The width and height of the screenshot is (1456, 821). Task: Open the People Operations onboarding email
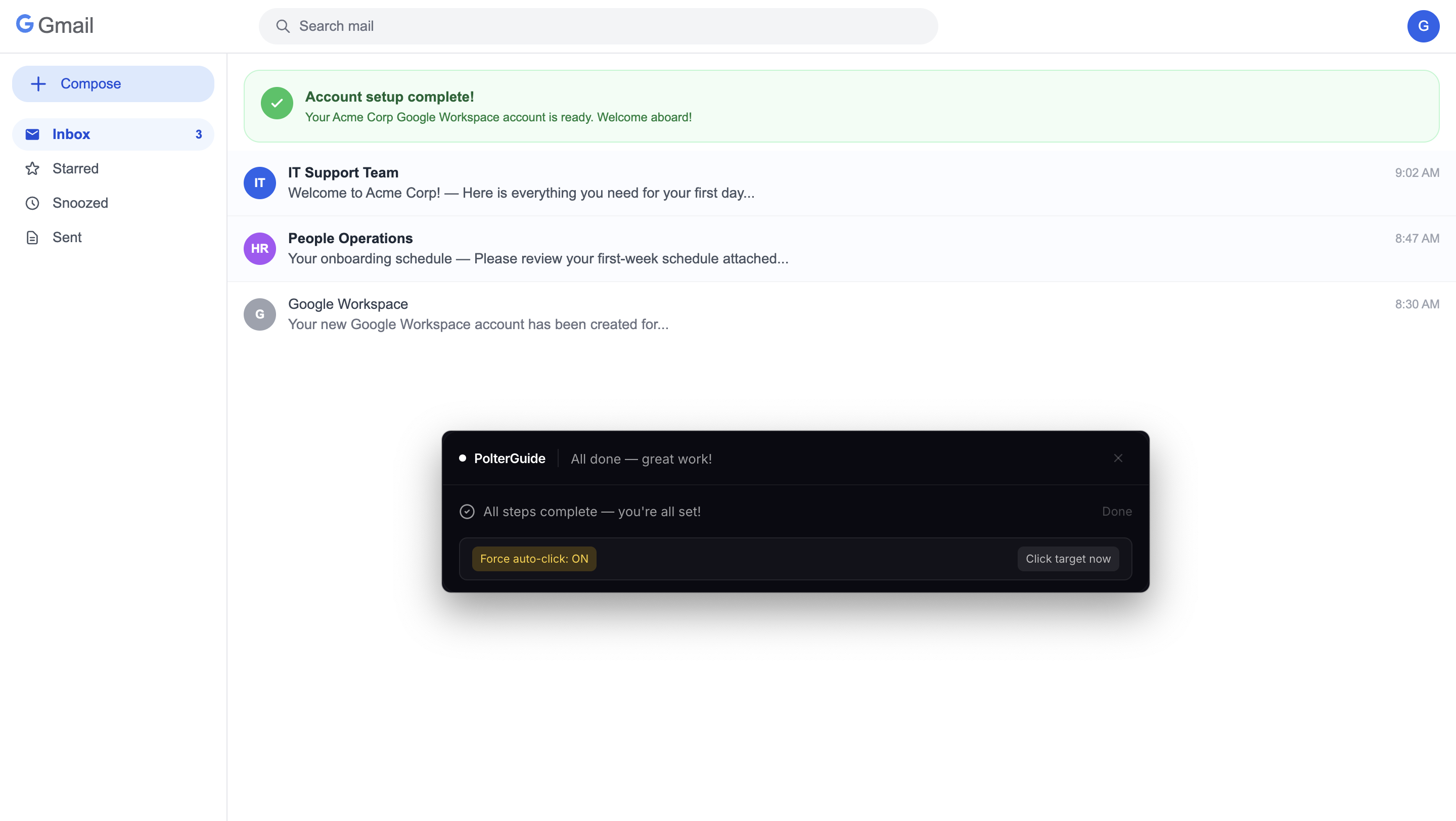point(537,249)
